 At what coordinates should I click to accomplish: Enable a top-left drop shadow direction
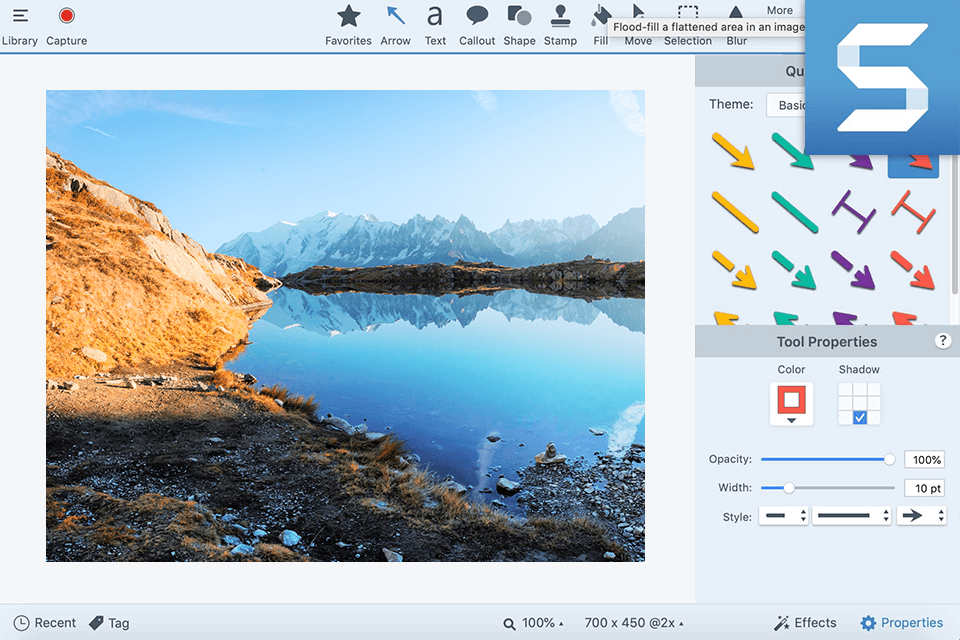coord(845,391)
